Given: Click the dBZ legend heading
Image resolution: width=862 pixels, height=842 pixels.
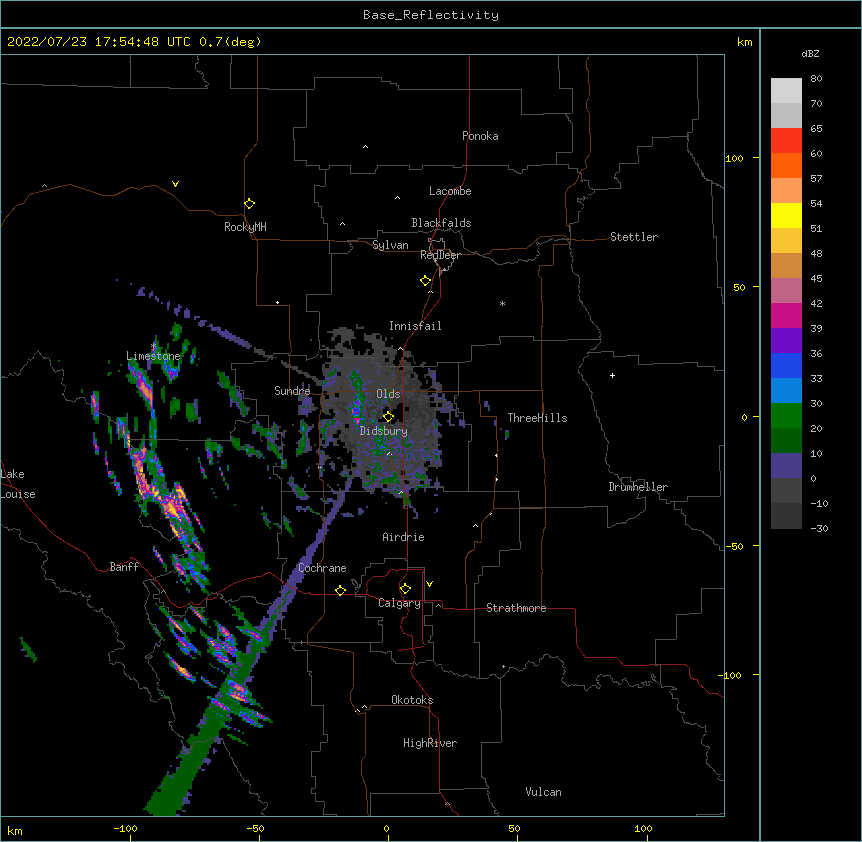Looking at the screenshot, I should (x=810, y=53).
